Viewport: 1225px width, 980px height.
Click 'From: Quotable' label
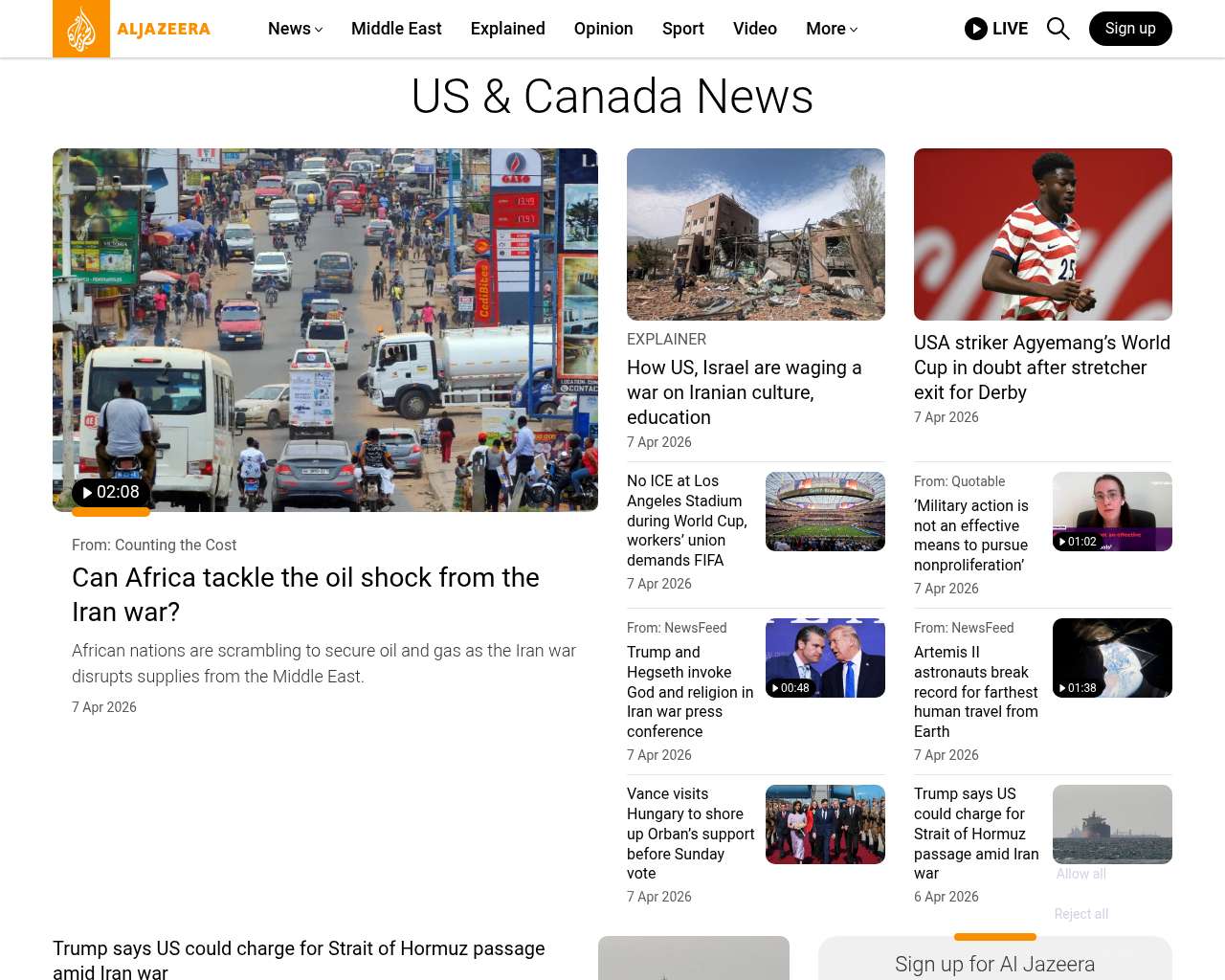click(960, 481)
